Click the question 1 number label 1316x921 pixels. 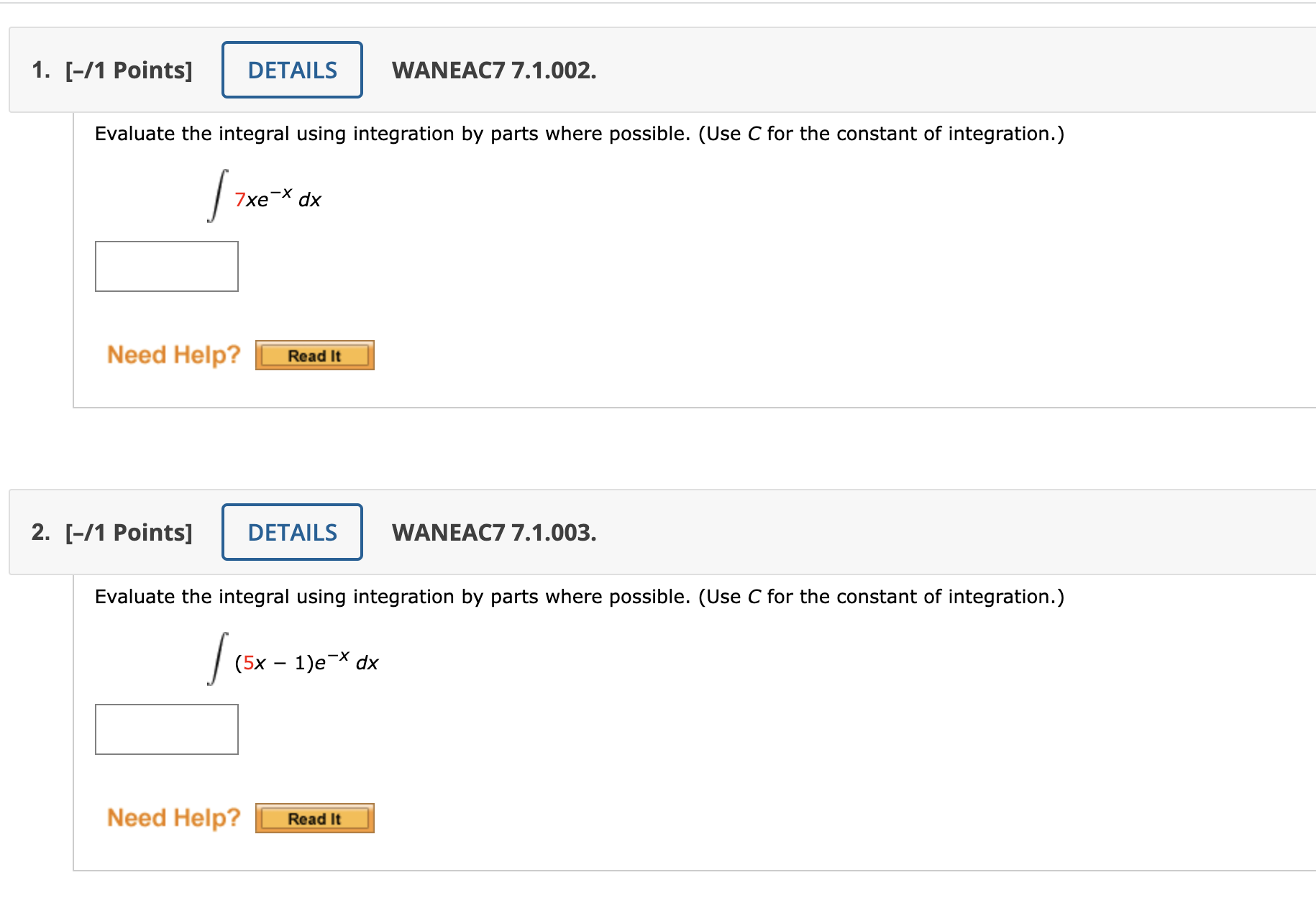40,70
